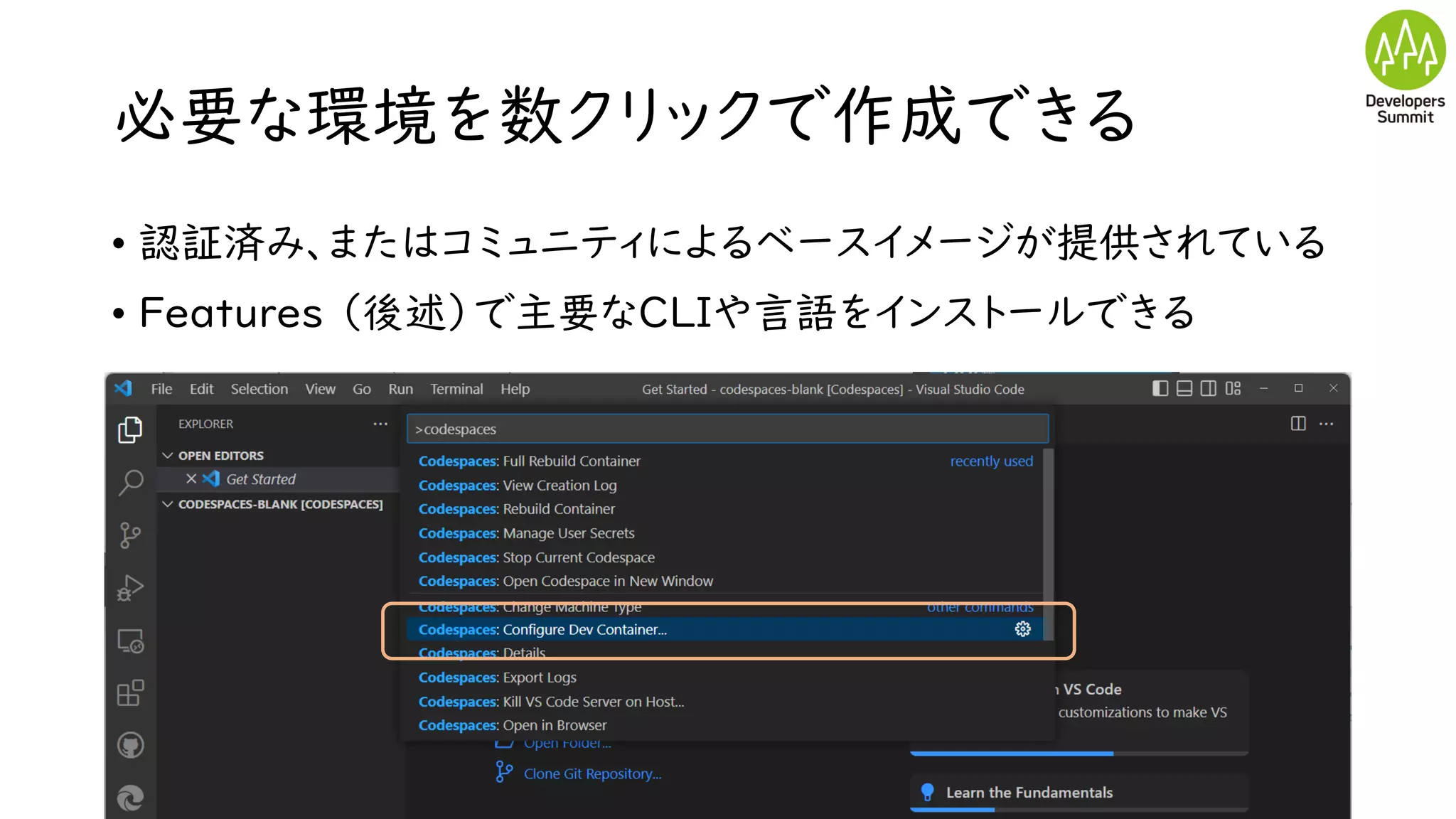Select Codespaces: Export Logs
Image resolution: width=1456 pixels, height=819 pixels.
(x=725, y=678)
